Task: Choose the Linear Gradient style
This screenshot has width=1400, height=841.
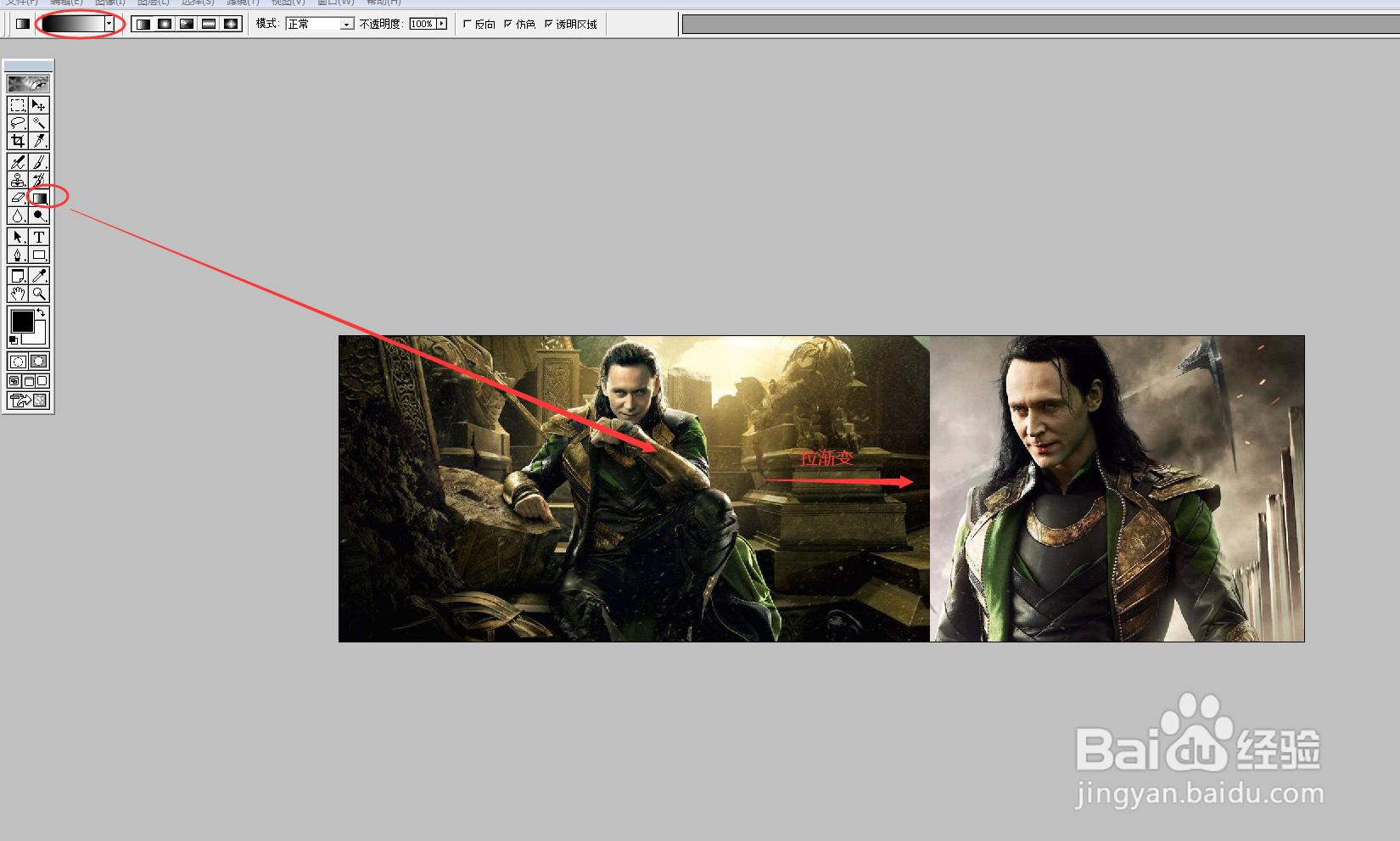Action: (143, 24)
